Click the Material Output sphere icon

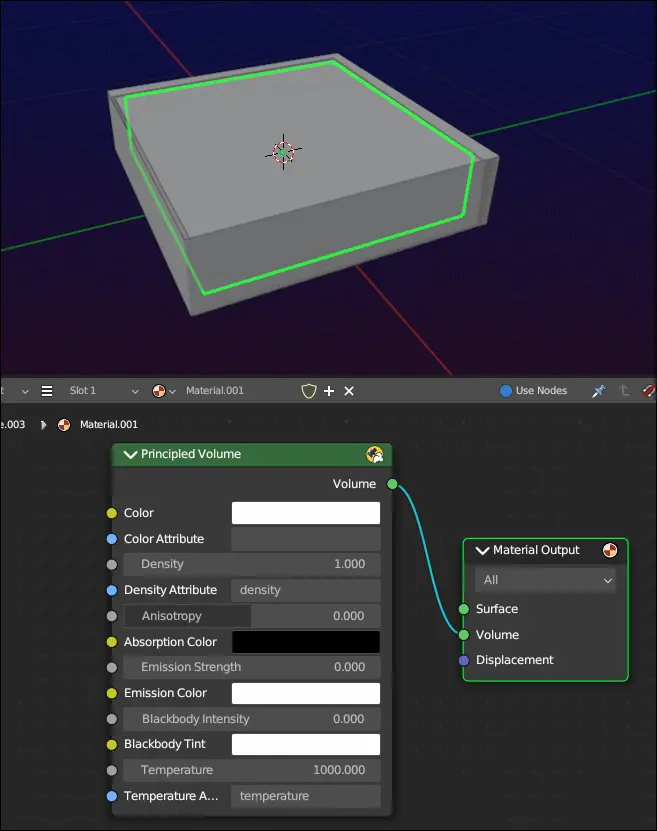click(610, 550)
